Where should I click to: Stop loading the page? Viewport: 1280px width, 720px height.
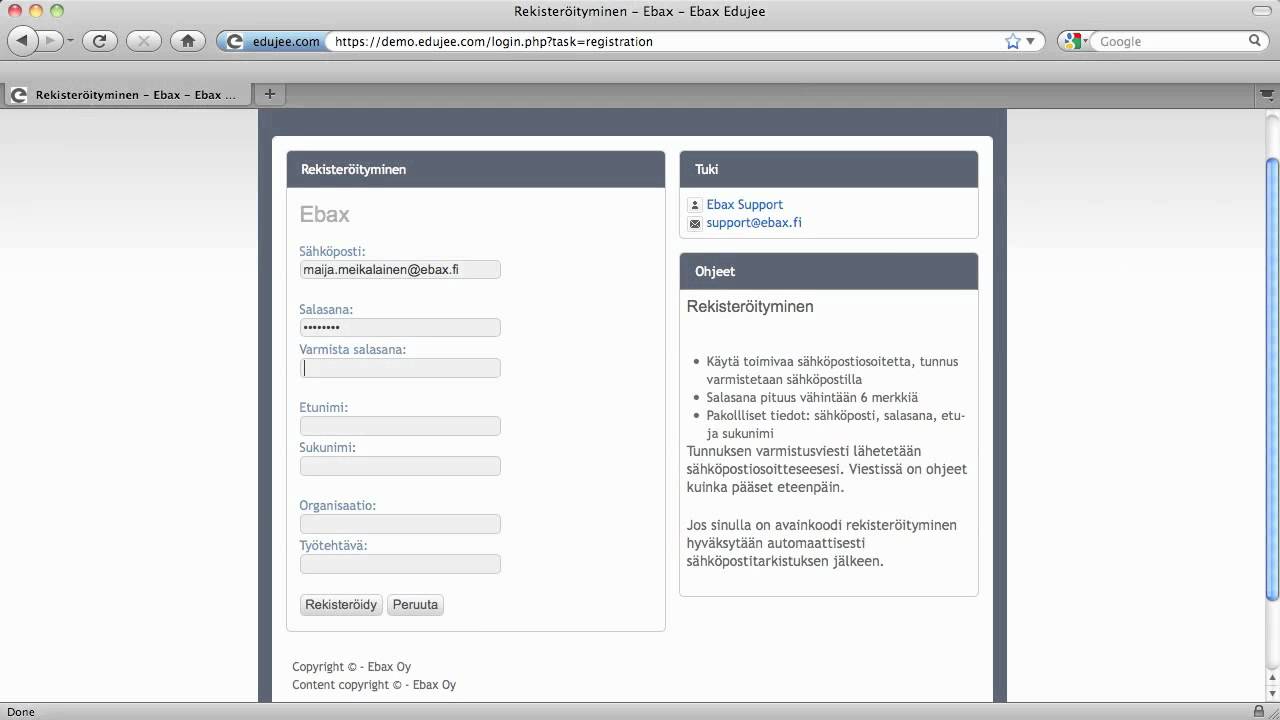click(144, 41)
